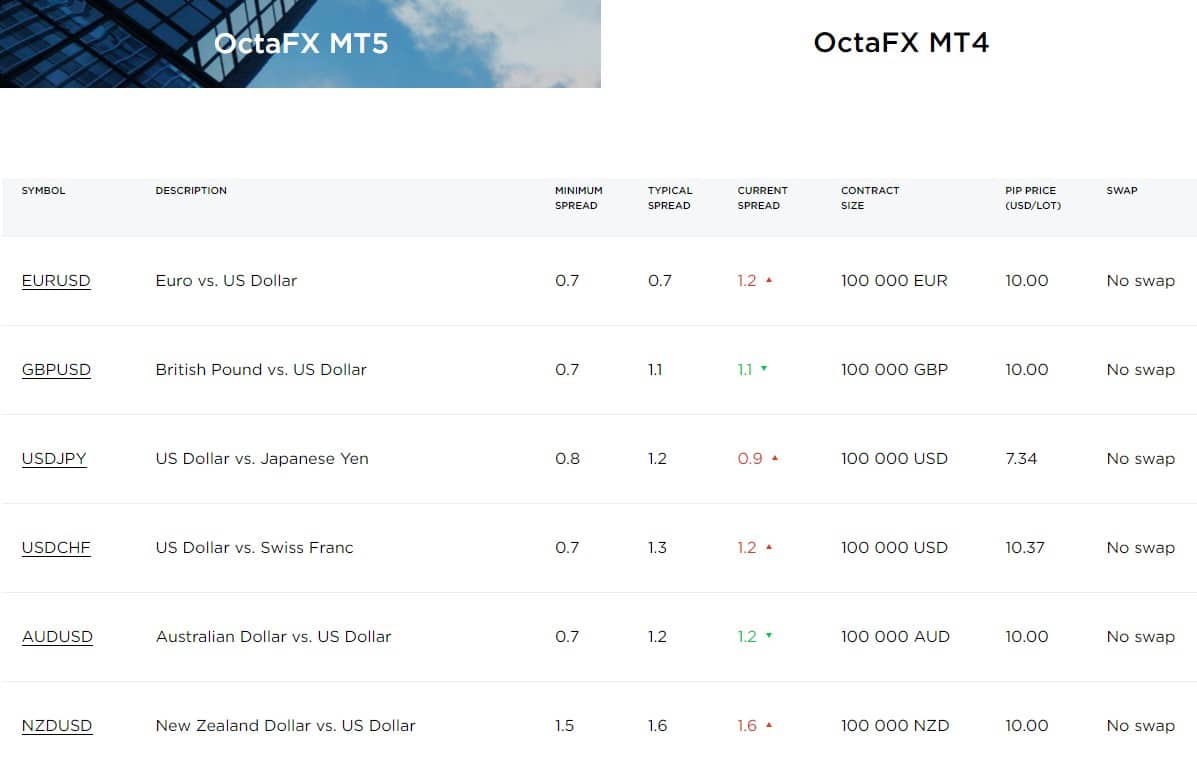The image size is (1197, 768).
Task: Click the green down arrow in GBPUSD row
Action: coord(764,369)
